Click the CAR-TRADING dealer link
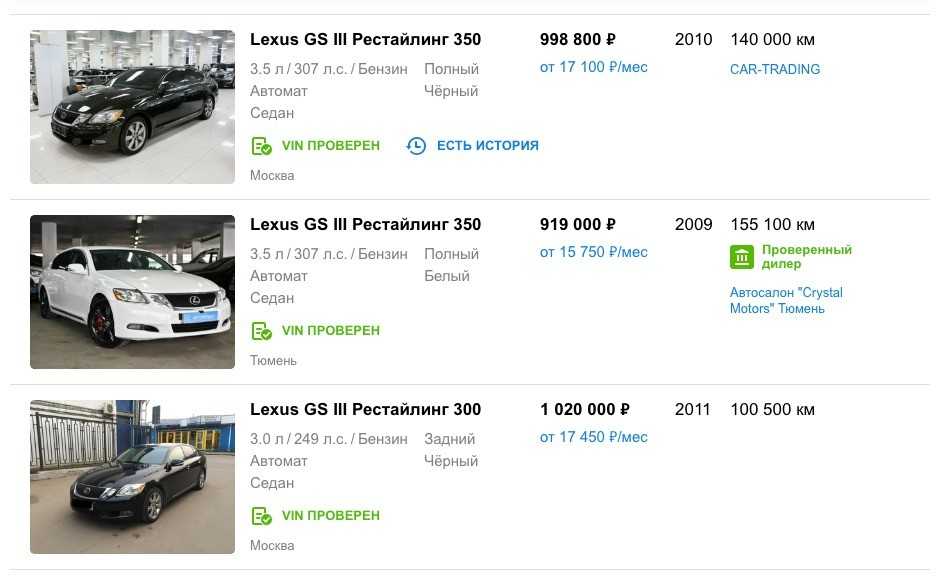Viewport: 948px width, 581px height. tap(775, 70)
